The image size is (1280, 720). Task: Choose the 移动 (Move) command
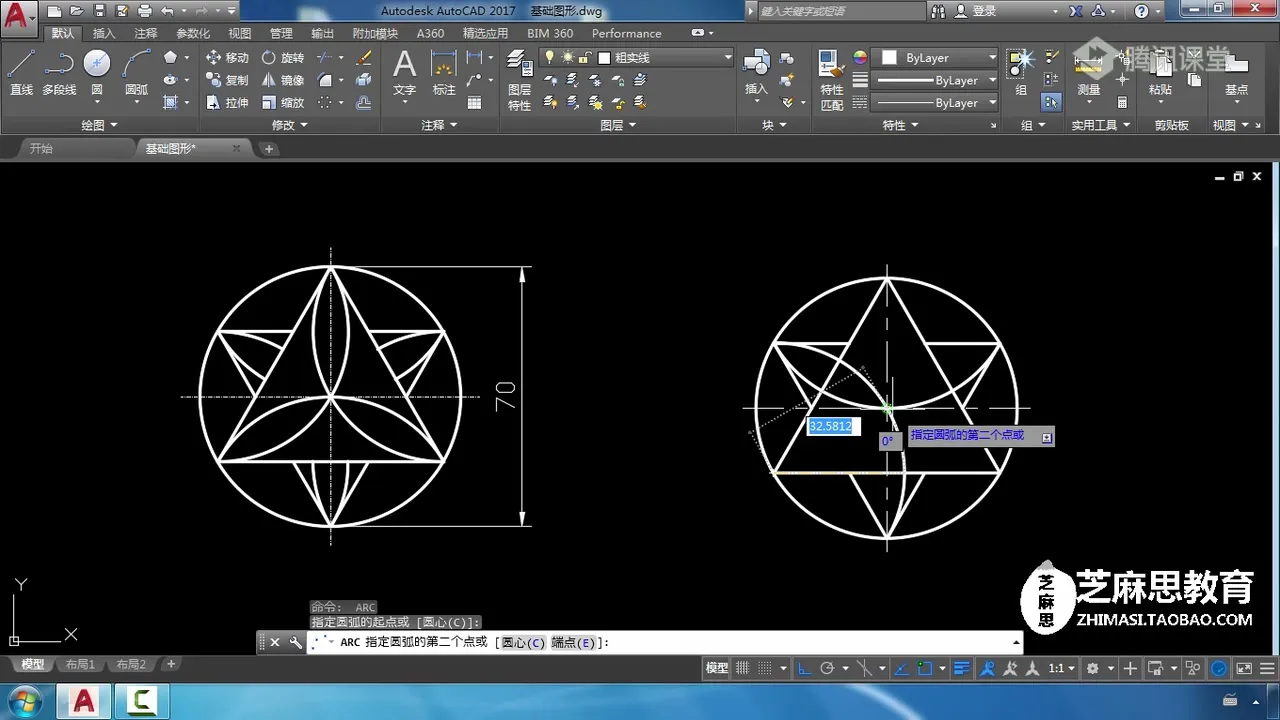tap(227, 58)
